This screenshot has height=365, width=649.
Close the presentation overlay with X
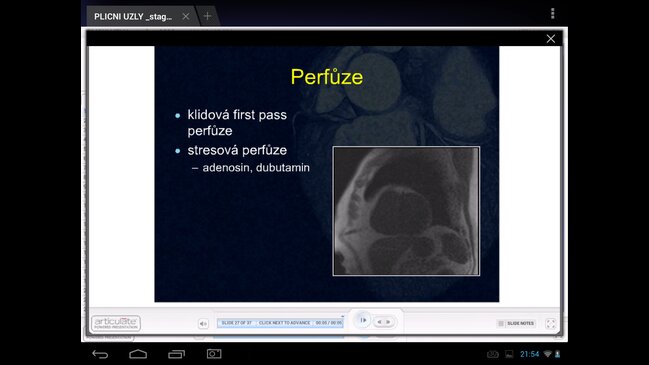coord(550,39)
